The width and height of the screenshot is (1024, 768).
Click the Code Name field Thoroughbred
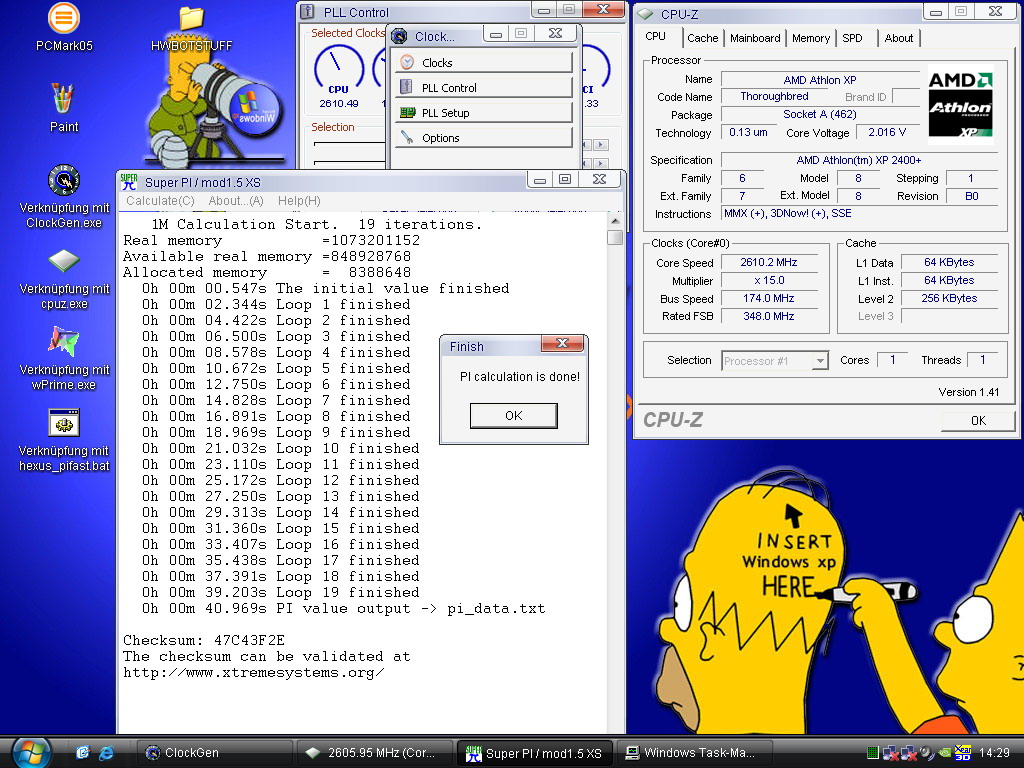pyautogui.click(x=775, y=97)
